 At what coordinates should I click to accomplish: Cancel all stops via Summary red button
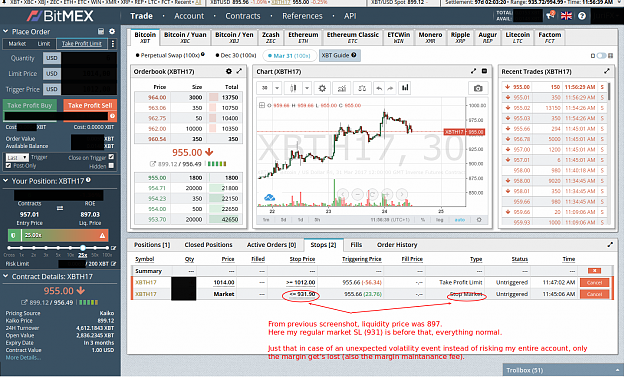tap(594, 271)
